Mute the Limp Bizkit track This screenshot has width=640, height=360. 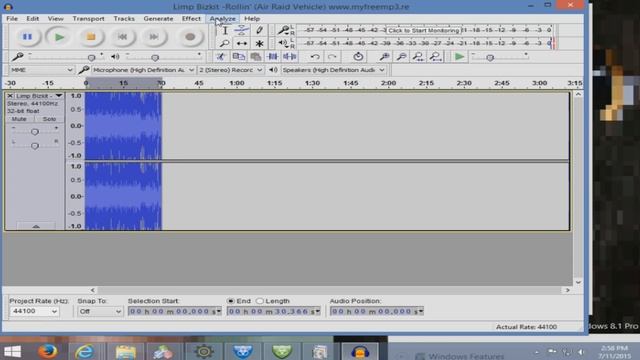click(19, 119)
